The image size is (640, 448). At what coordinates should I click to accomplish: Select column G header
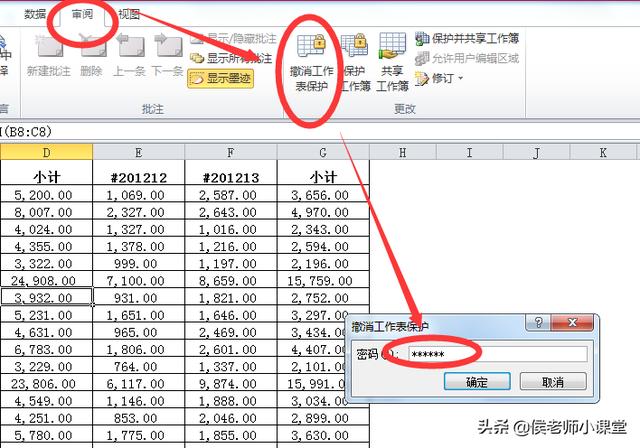pyautogui.click(x=323, y=153)
